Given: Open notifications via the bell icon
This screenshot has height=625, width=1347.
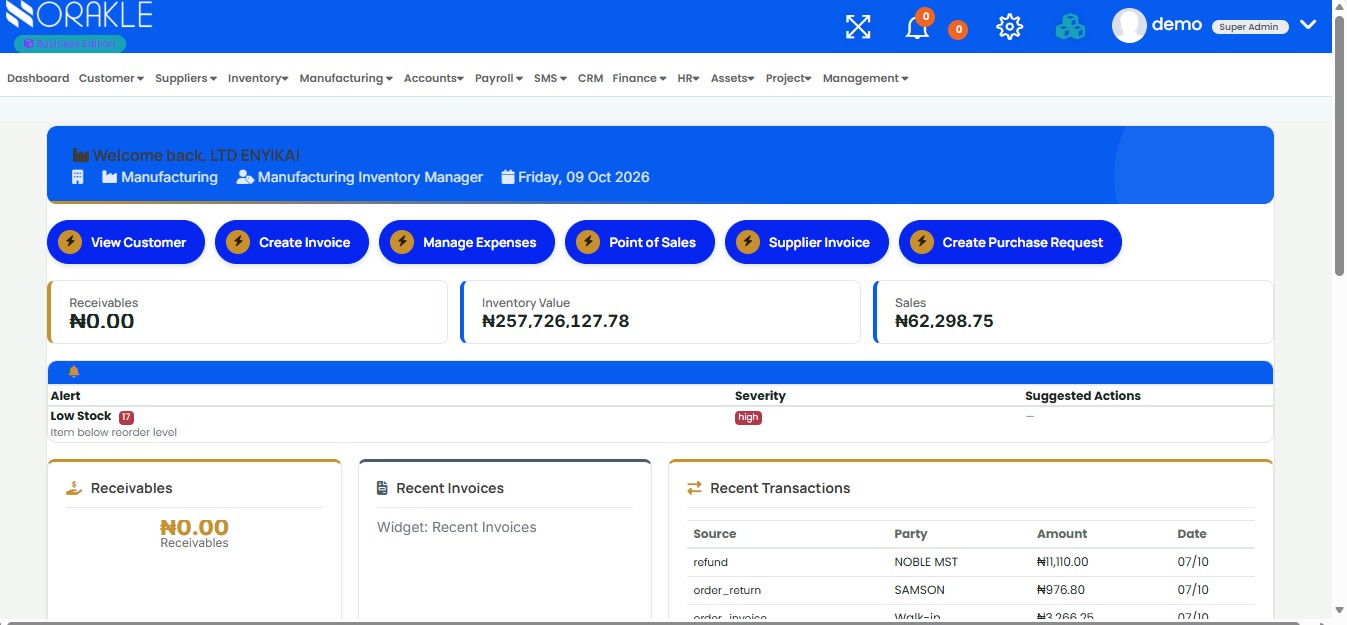Looking at the screenshot, I should click(x=917, y=27).
